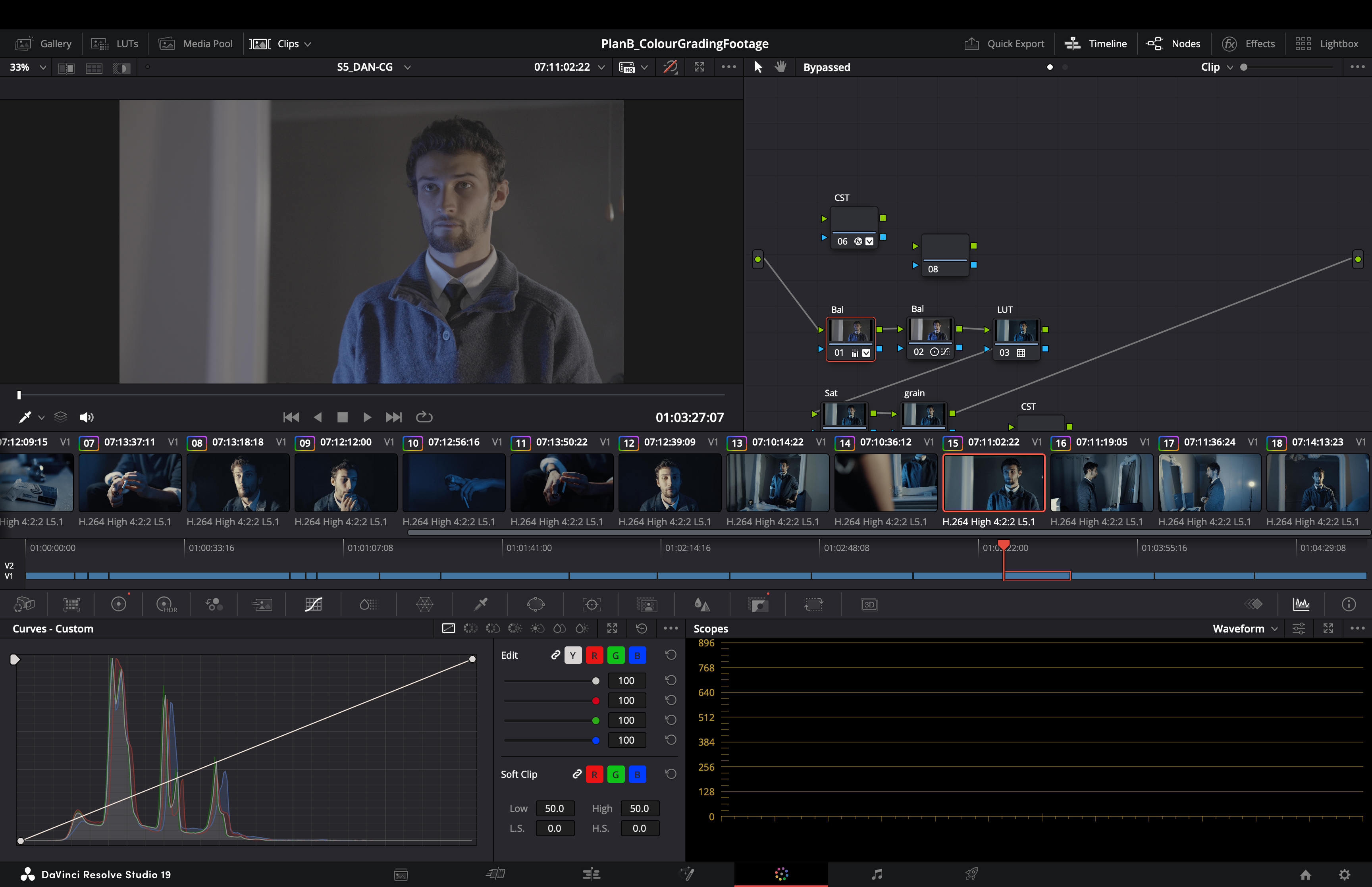Adjust the blue channel intensity slider
1372x887 pixels.
click(x=595, y=740)
